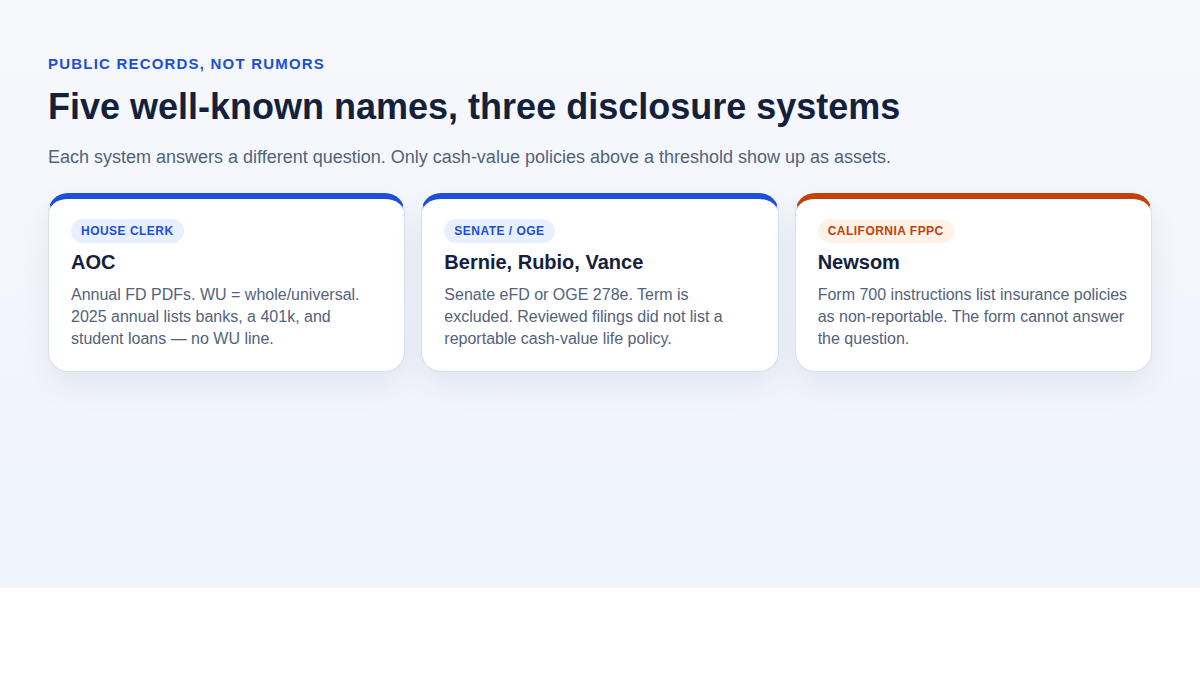Click the 'Senate eFD or OGE 278e' description
The height and width of the screenshot is (675, 1200).
583,317
